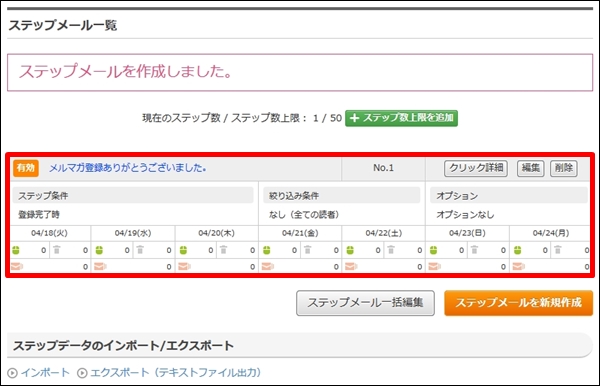Screen dimensions: 600x386
Task: Click the なし（全ての読者） text
Action: pyautogui.click(x=304, y=215)
